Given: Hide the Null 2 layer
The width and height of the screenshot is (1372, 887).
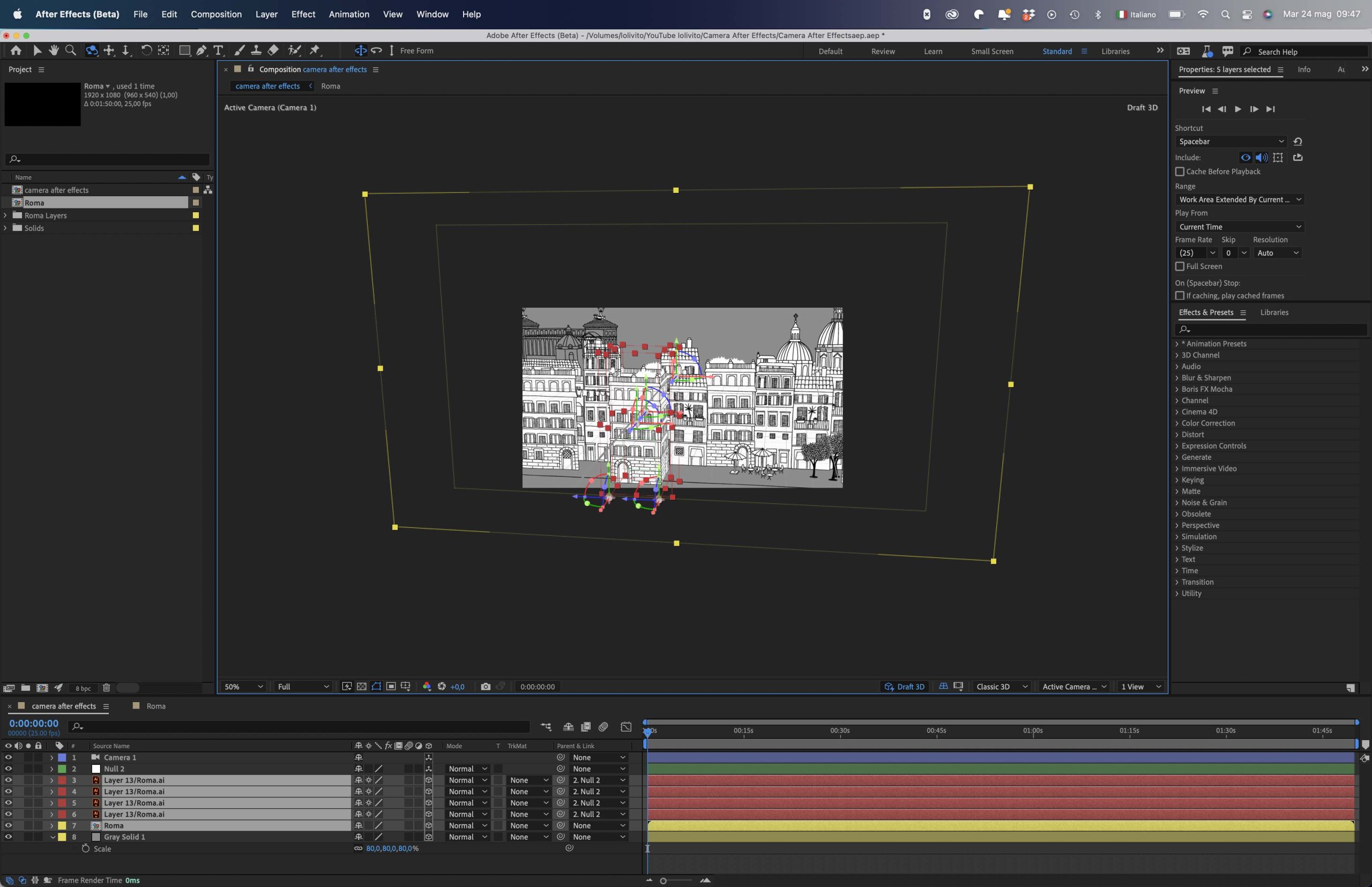Looking at the screenshot, I should coord(8,769).
